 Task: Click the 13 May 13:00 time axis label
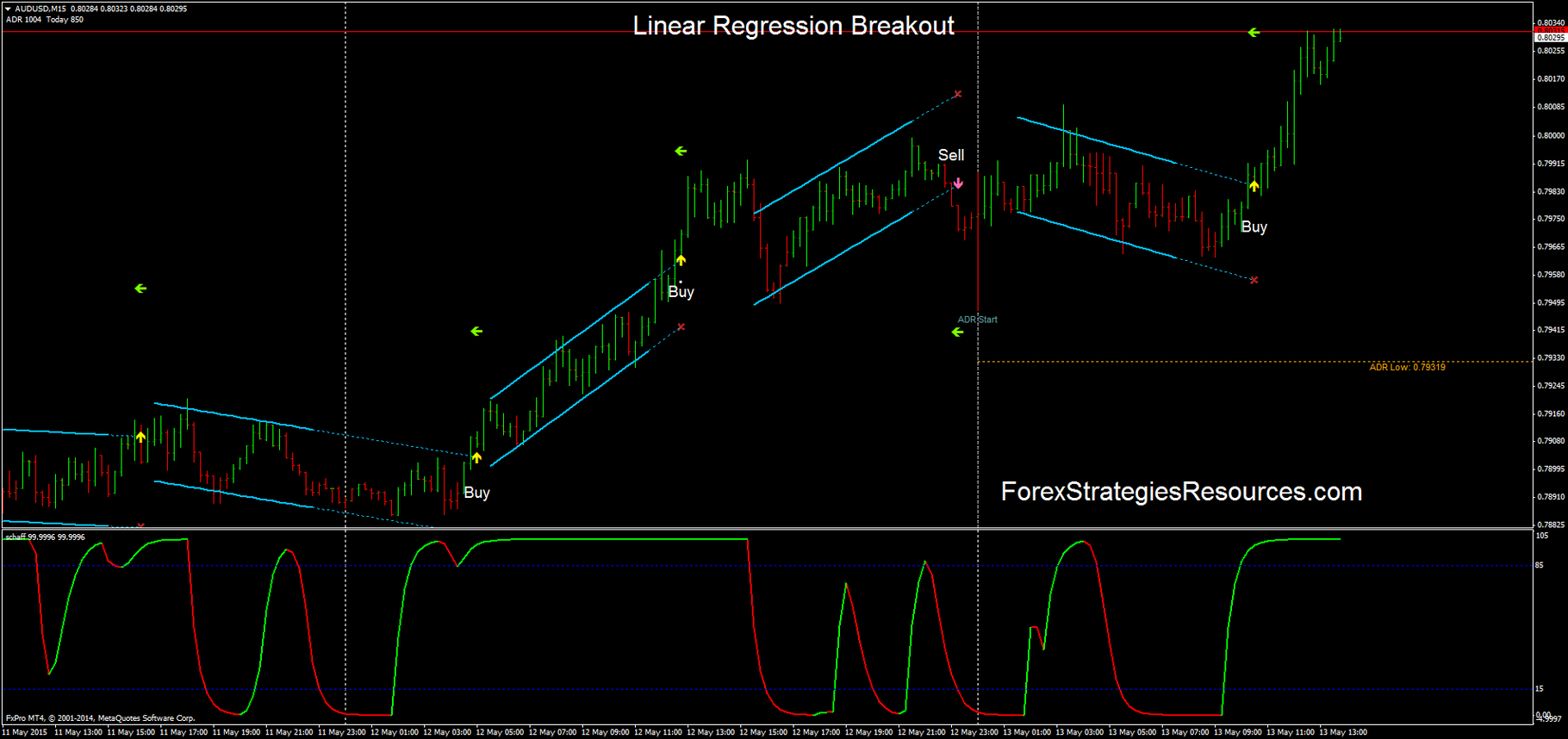pos(1343,733)
